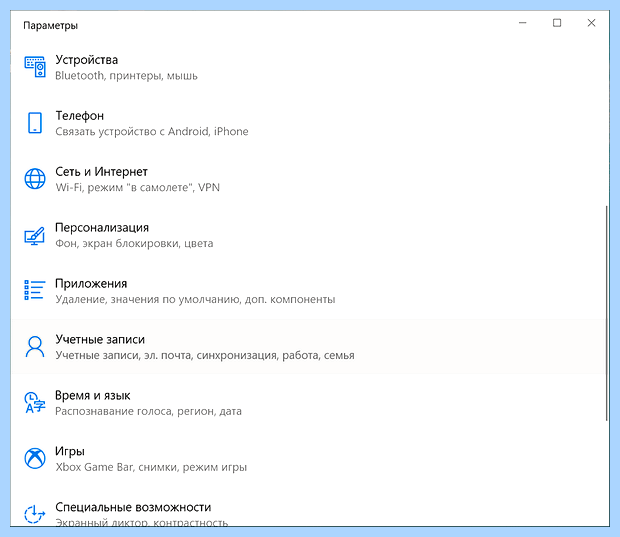Click the Телефон phone icon

[35, 123]
